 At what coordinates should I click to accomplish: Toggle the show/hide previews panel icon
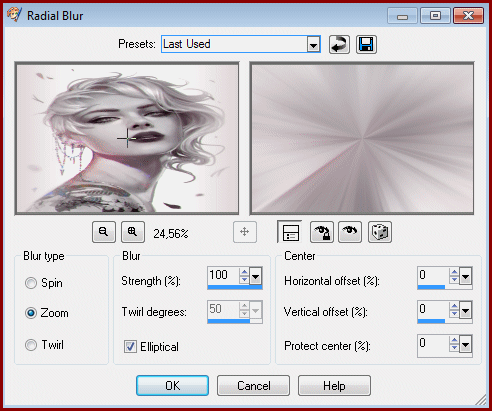click(290, 232)
